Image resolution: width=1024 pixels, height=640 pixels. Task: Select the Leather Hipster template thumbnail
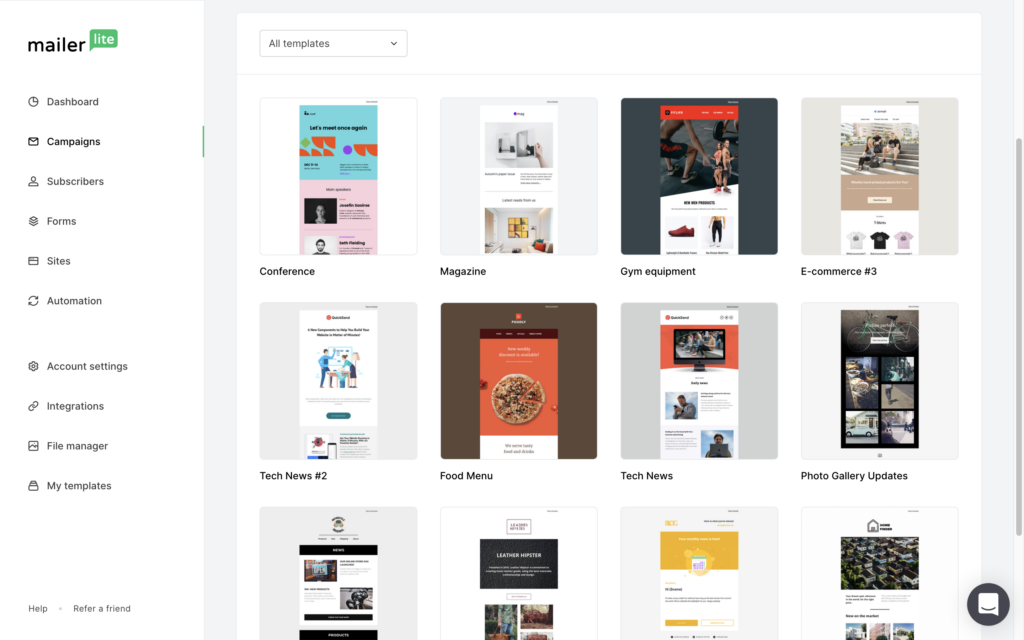click(519, 573)
